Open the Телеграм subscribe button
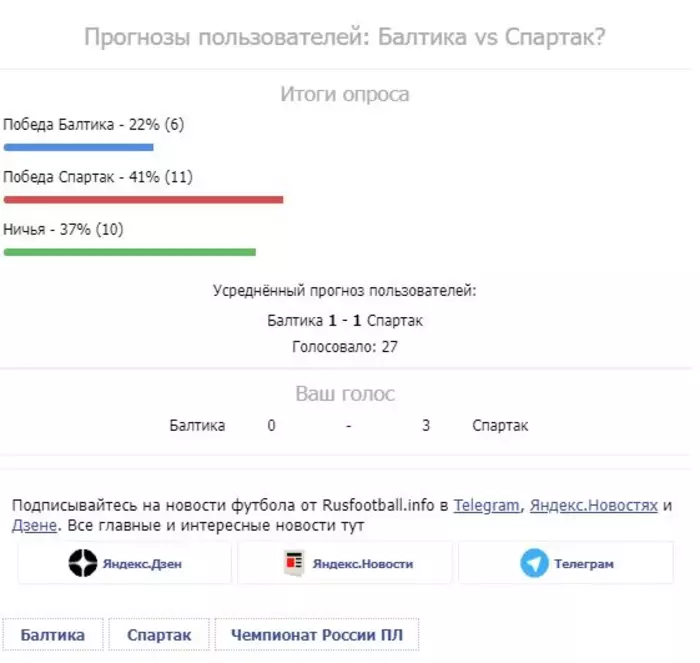 (565, 564)
